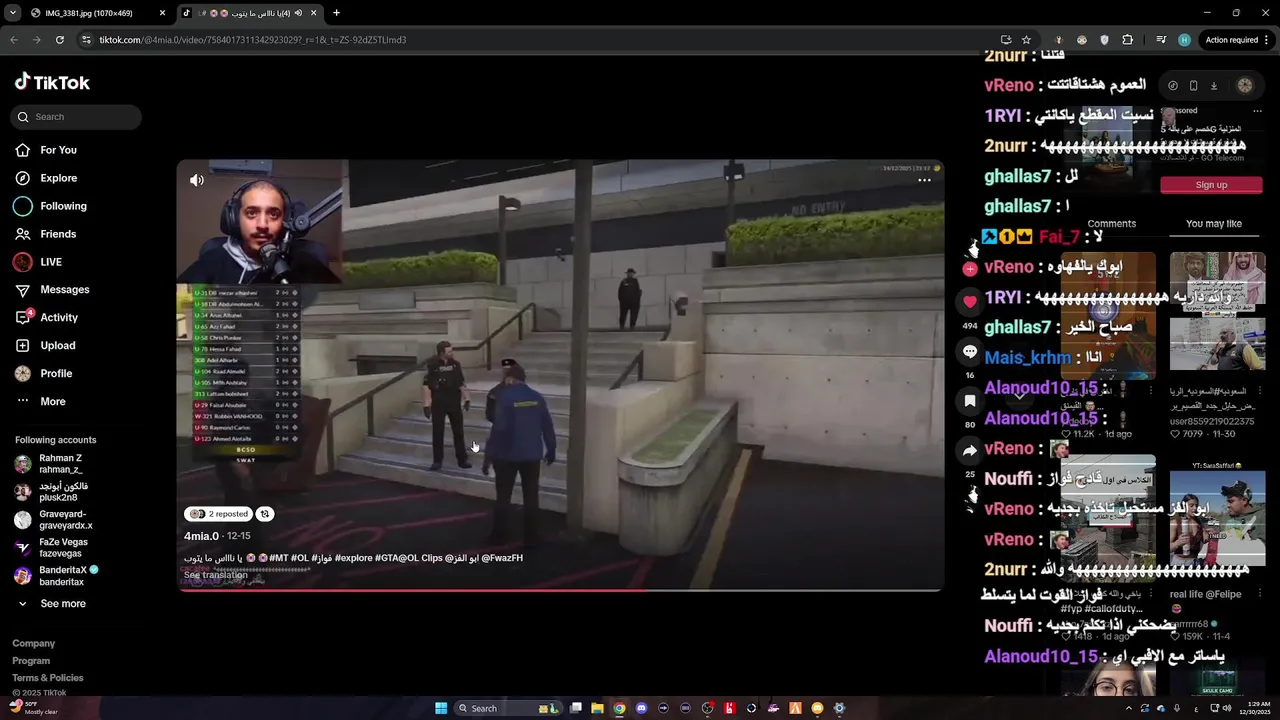The image size is (1280, 720).
Task: Close the TikTok browser tab
Action: point(314,13)
